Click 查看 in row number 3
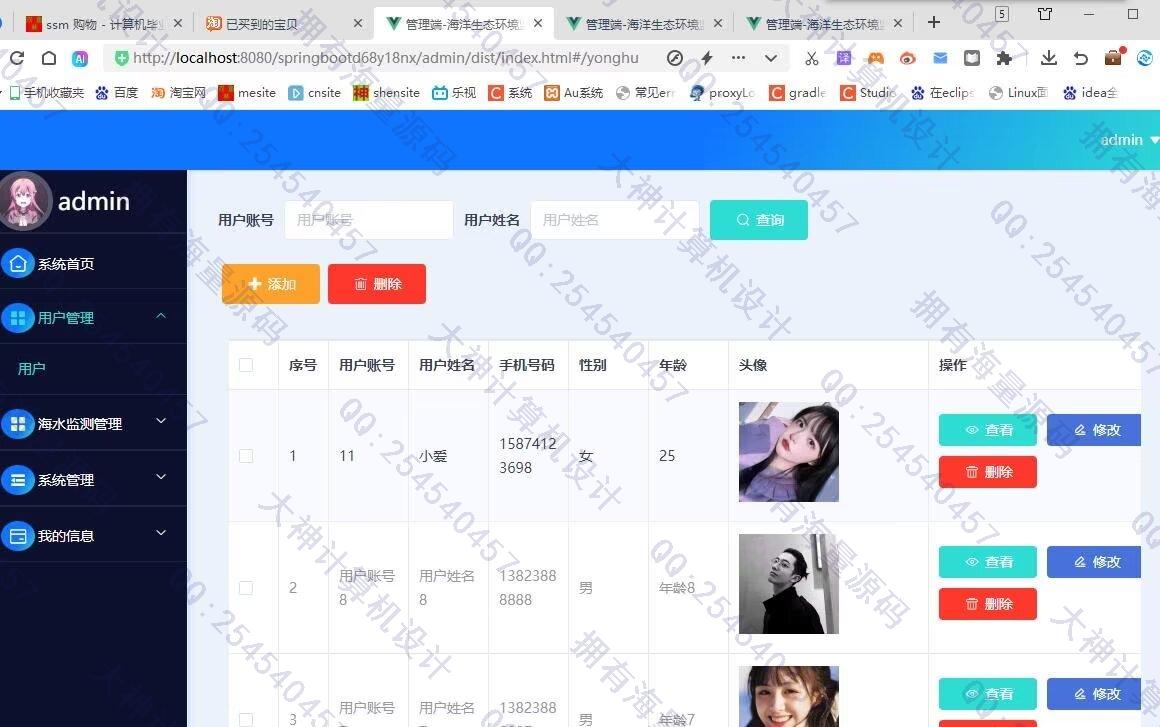This screenshot has height=727, width=1160. 988,694
